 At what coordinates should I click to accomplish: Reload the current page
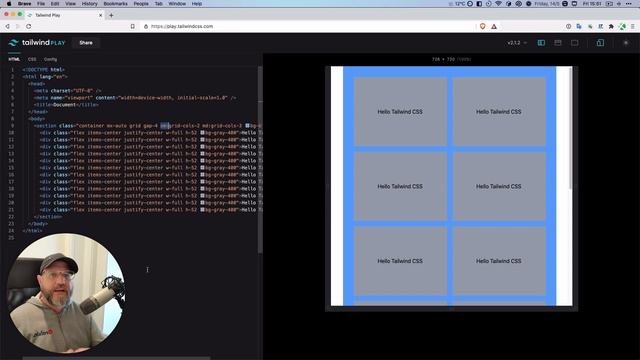pyautogui.click(x=29, y=26)
